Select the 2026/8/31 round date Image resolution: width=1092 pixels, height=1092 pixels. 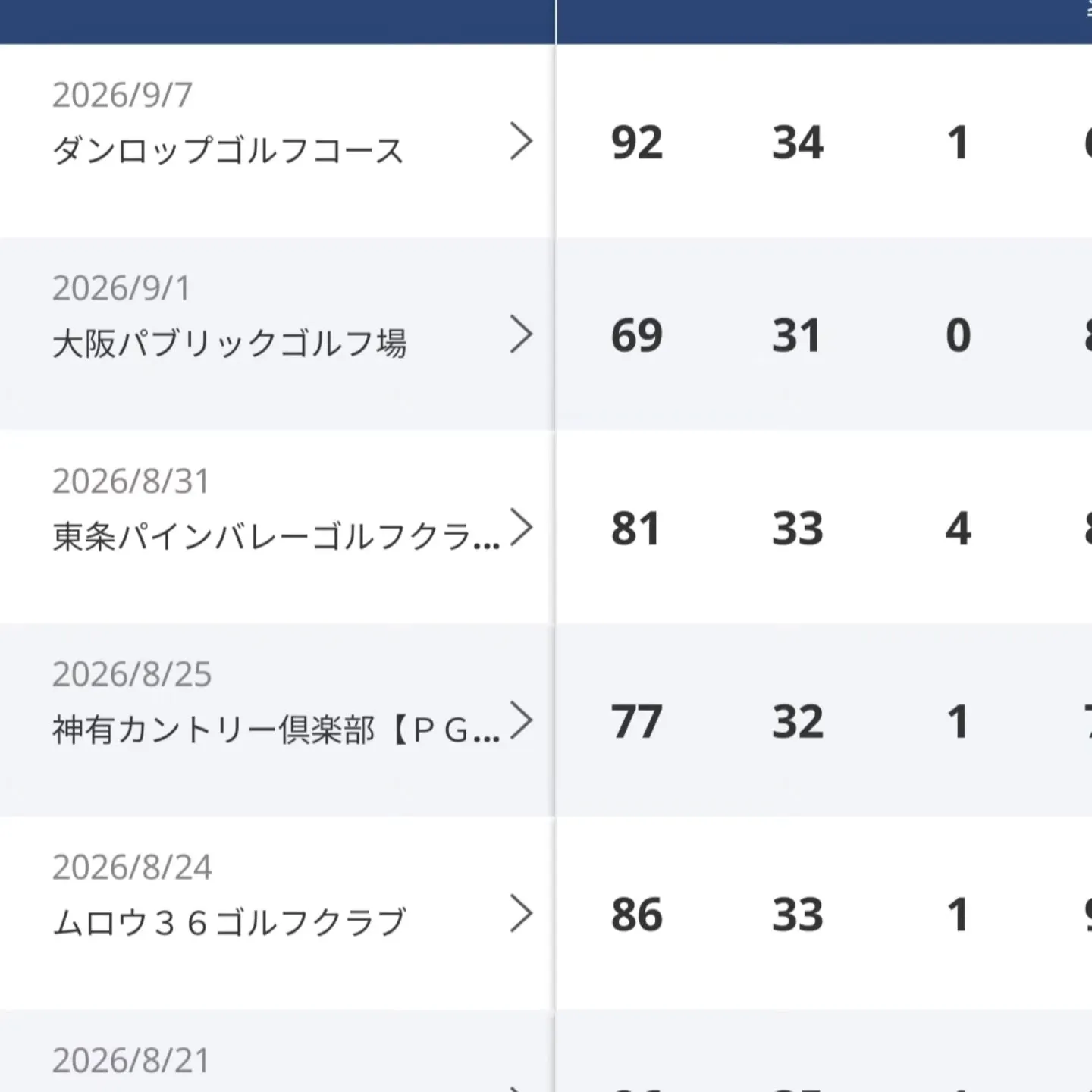point(130,481)
